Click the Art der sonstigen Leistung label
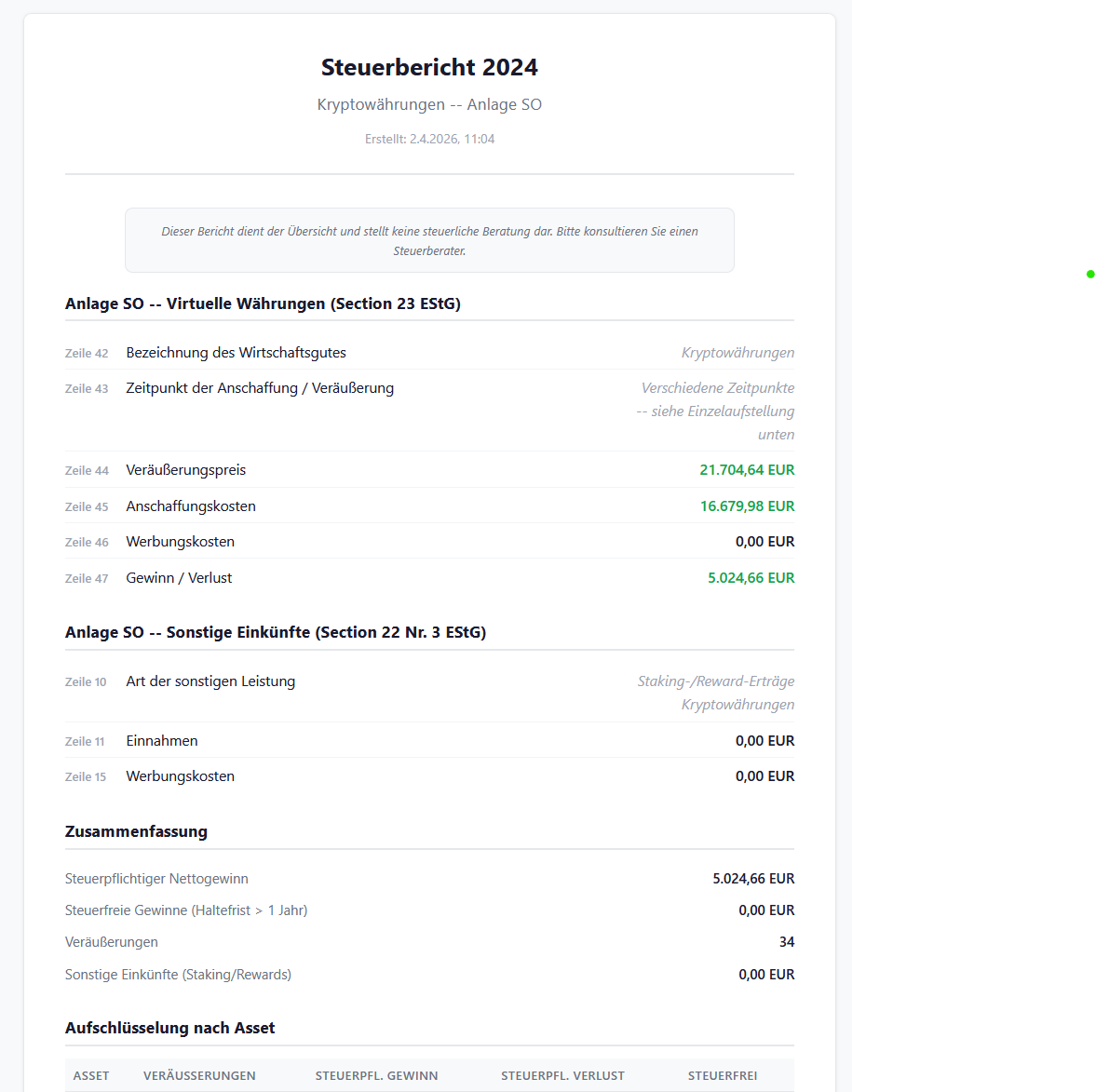Screen dimensions: 1096x1092 (210, 681)
